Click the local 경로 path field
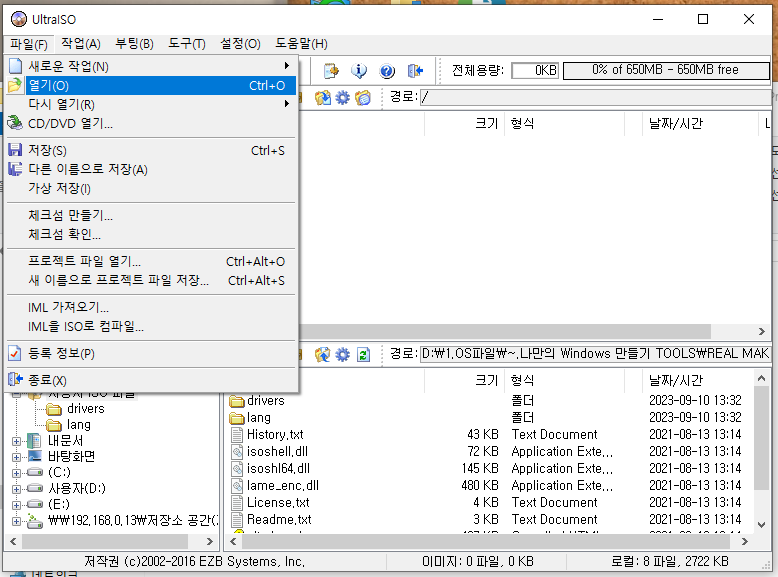This screenshot has height=577, width=778. coord(595,354)
